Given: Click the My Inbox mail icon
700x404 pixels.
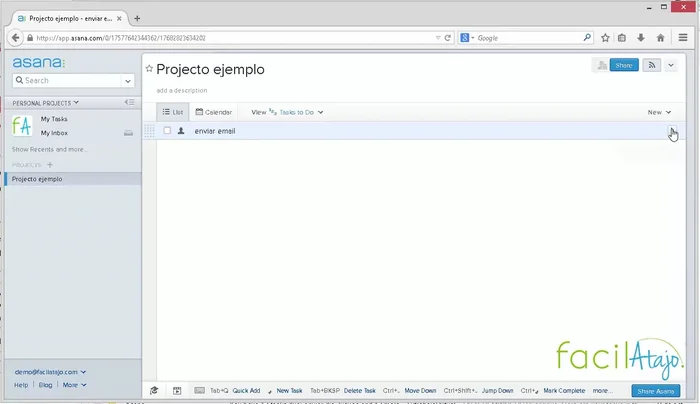Looking at the screenshot, I should coord(129,133).
